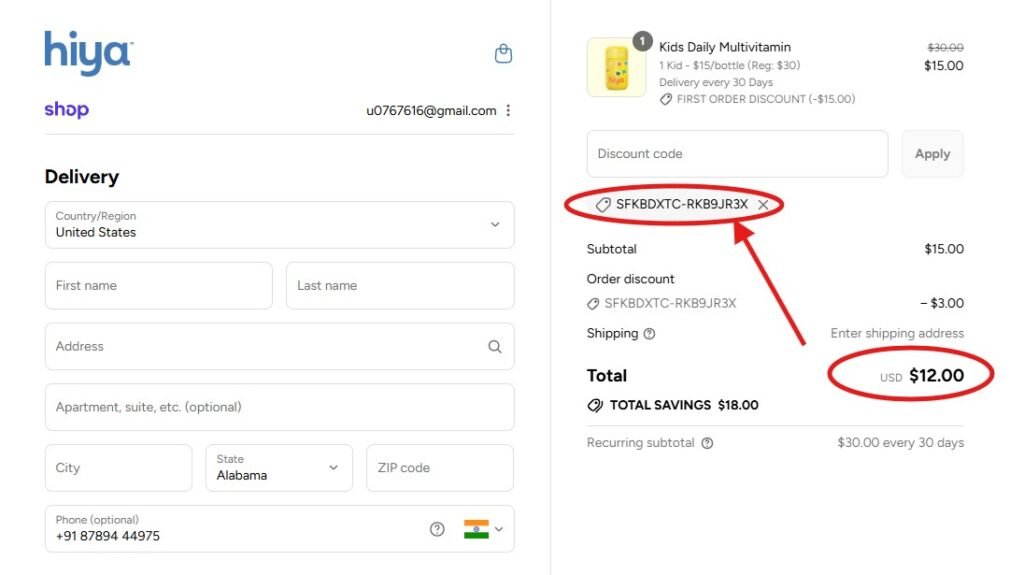This screenshot has width=1024, height=575.
Task: Click the Phone (optional) field
Action: click(280, 529)
